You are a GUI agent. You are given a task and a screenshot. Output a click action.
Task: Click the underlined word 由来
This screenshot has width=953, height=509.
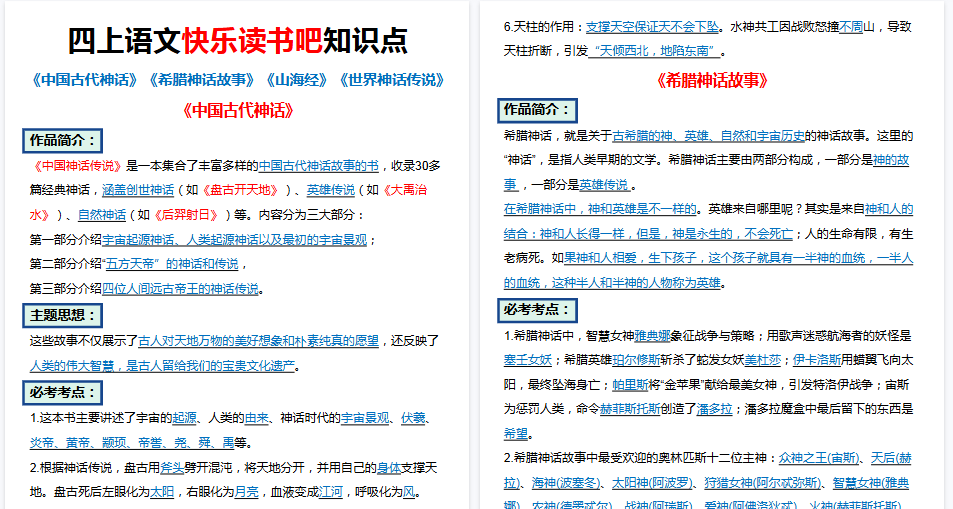[256, 418]
